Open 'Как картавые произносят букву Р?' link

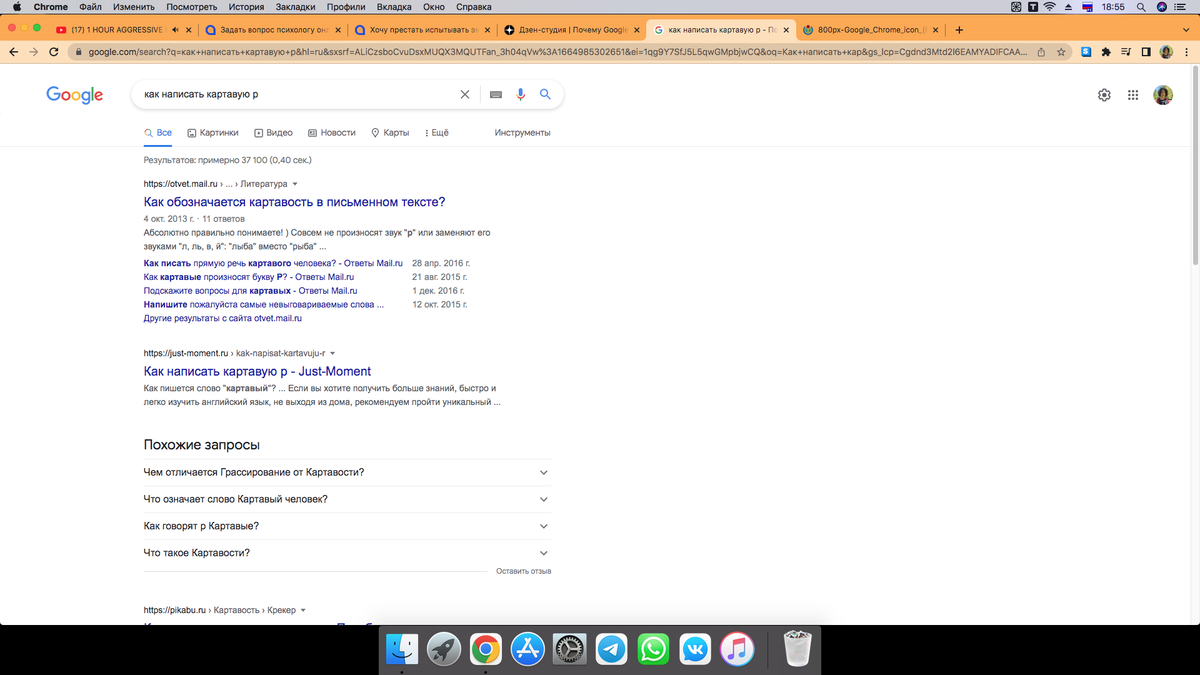pyautogui.click(x=249, y=276)
